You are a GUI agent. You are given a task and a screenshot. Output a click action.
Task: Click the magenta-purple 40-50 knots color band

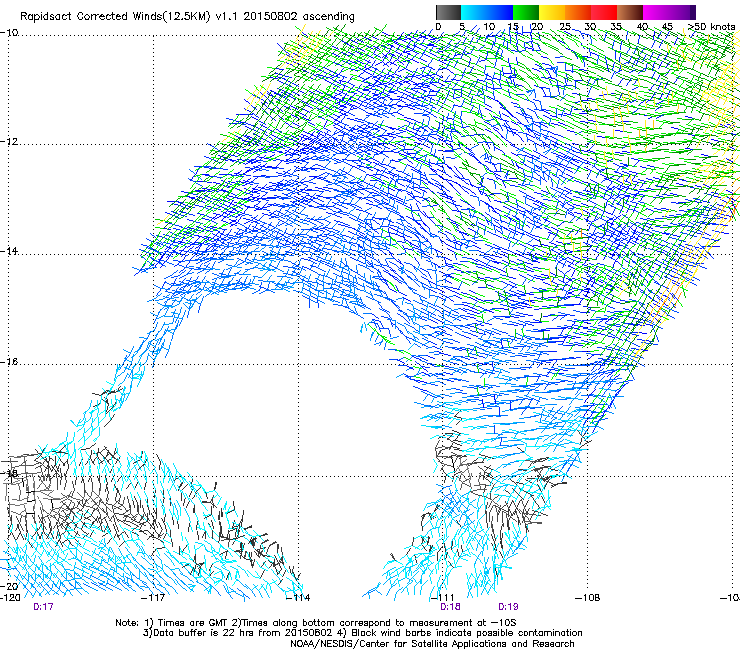(669, 12)
